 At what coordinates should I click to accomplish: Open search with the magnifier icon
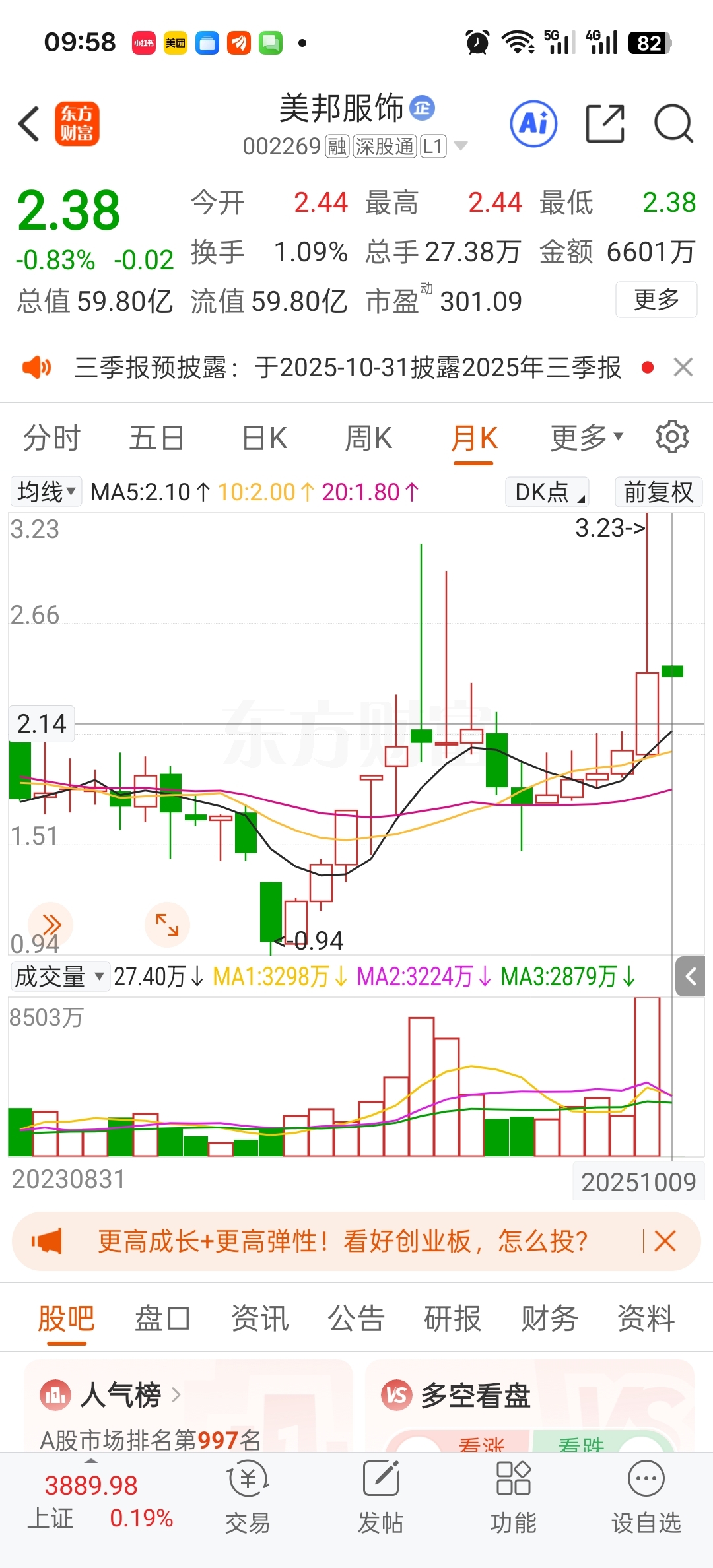[673, 123]
